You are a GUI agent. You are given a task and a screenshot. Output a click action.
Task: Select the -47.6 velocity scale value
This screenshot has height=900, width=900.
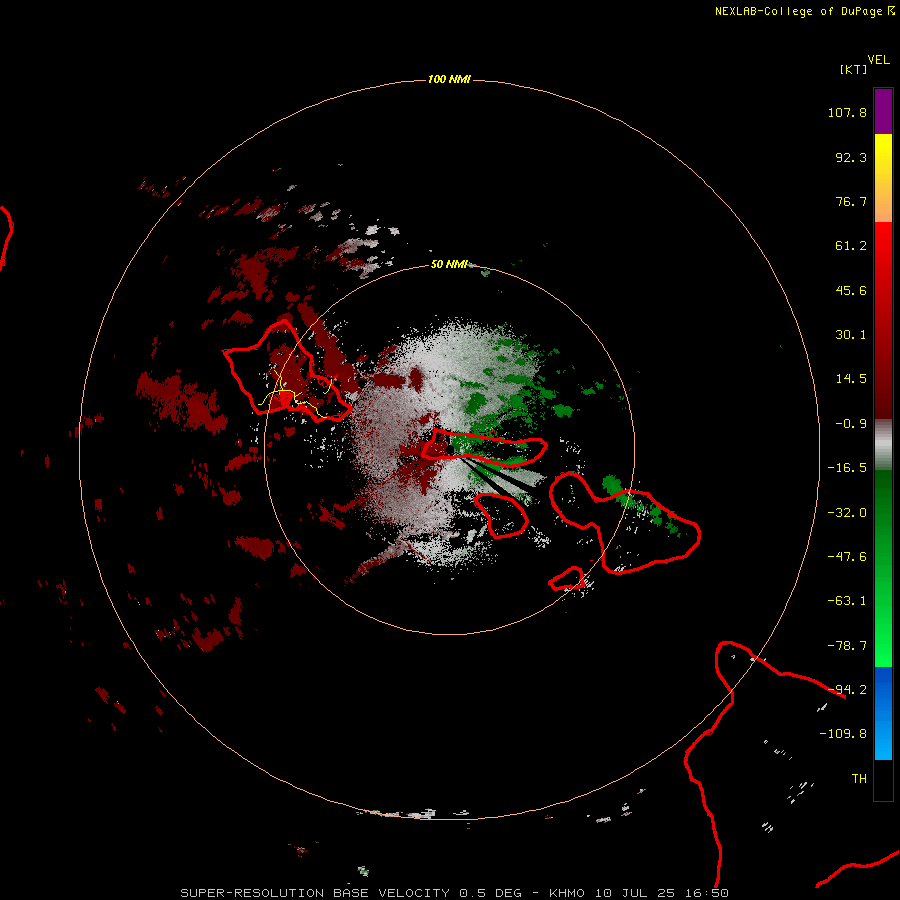point(847,557)
